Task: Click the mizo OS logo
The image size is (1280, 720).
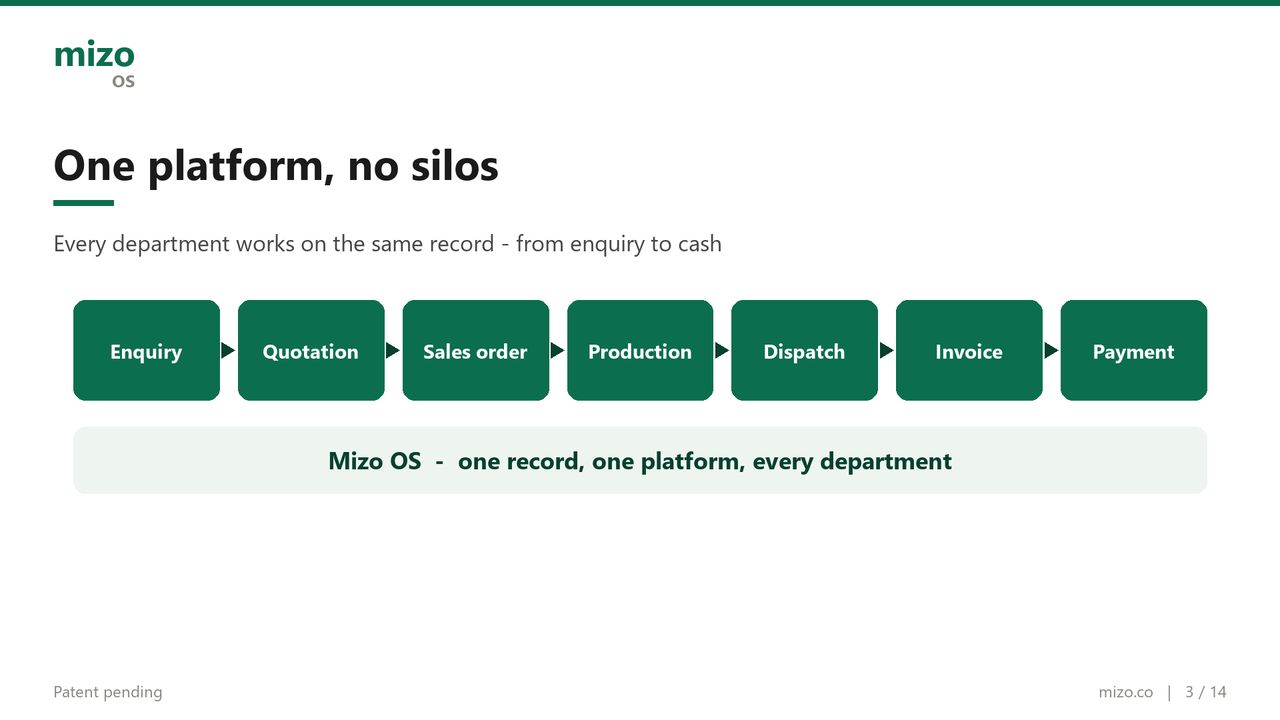Action: click(94, 64)
